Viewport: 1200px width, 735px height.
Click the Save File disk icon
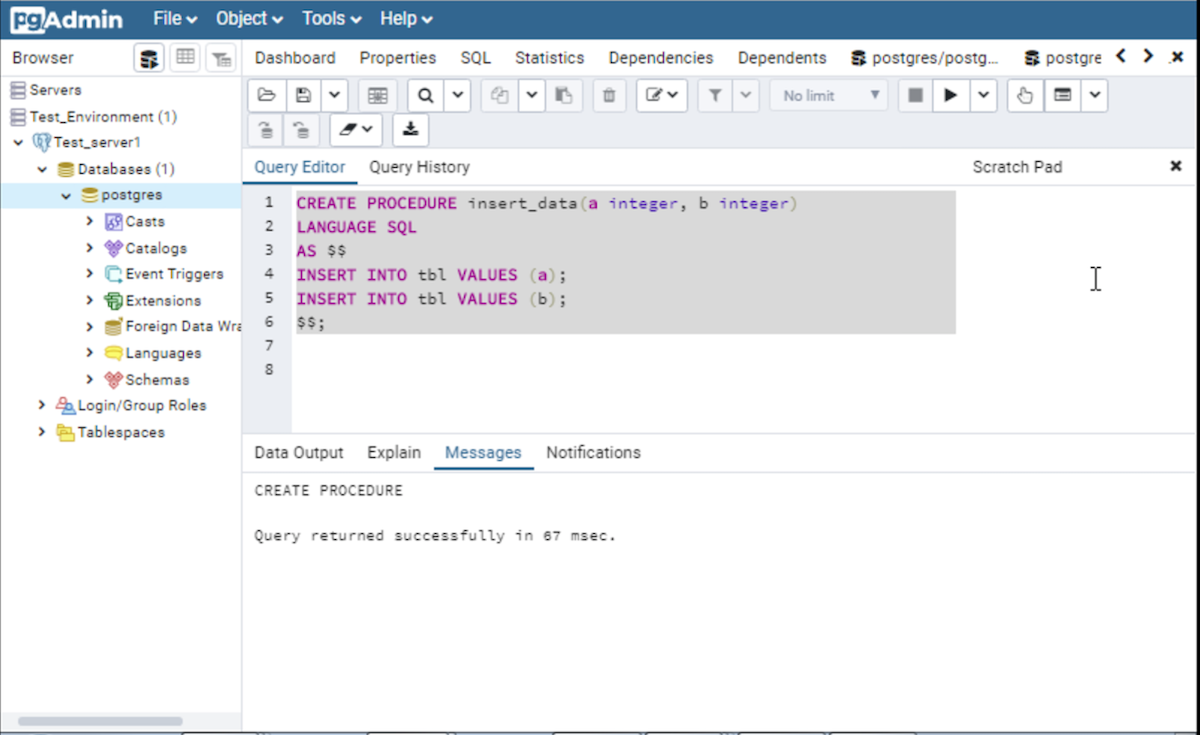(304, 96)
